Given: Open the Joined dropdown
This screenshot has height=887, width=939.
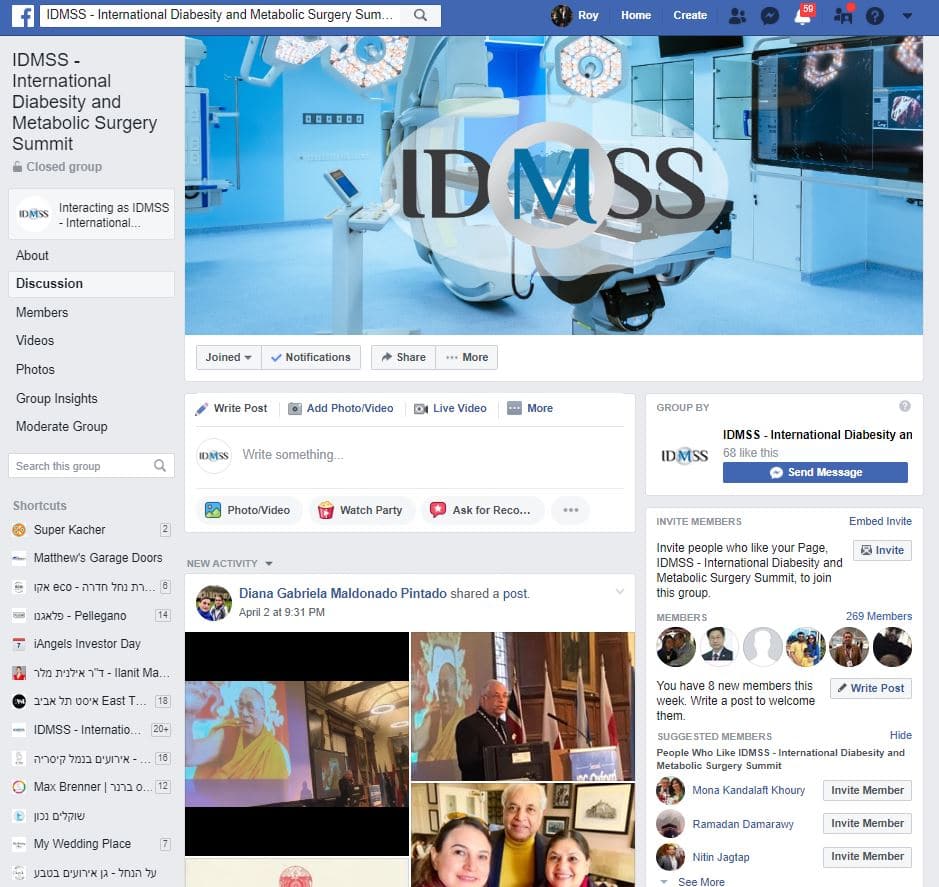Looking at the screenshot, I should 229,357.
